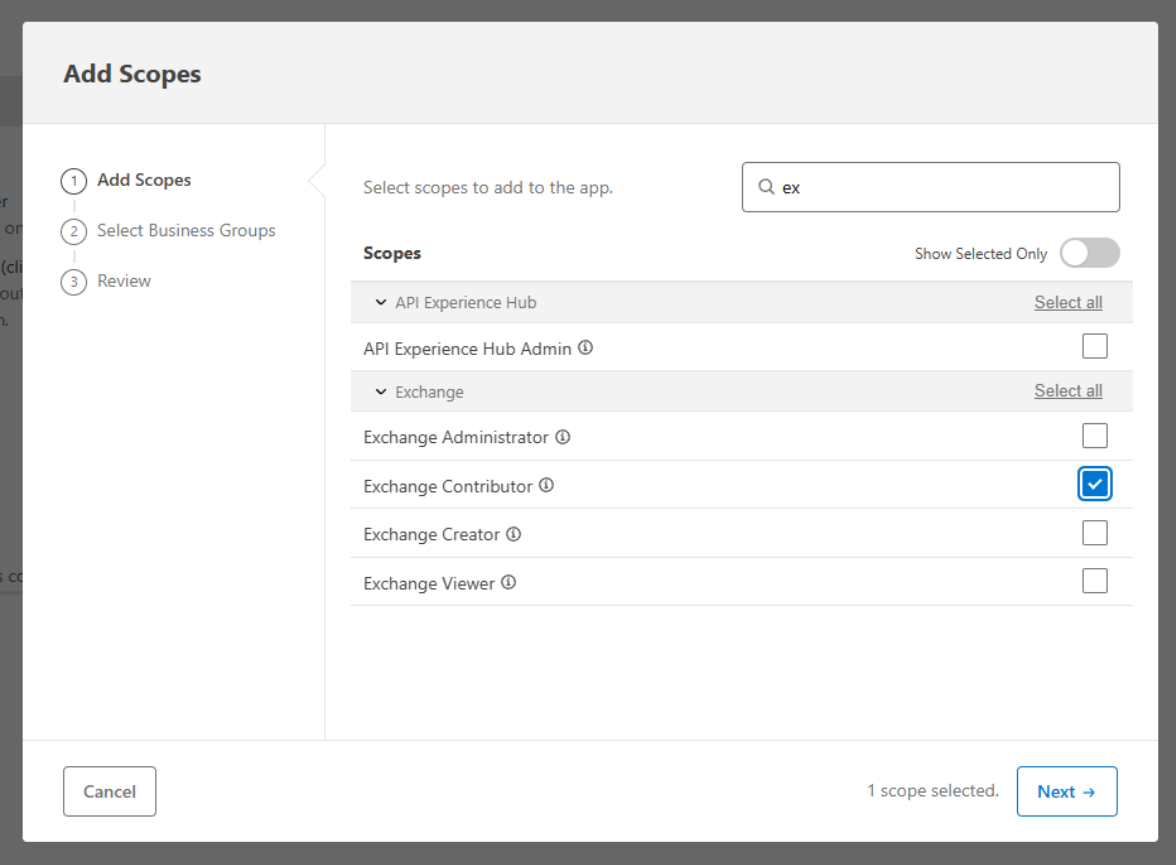The height and width of the screenshot is (865, 1176).
Task: Open info icon for API Experience Hub Admin
Action: (x=586, y=348)
